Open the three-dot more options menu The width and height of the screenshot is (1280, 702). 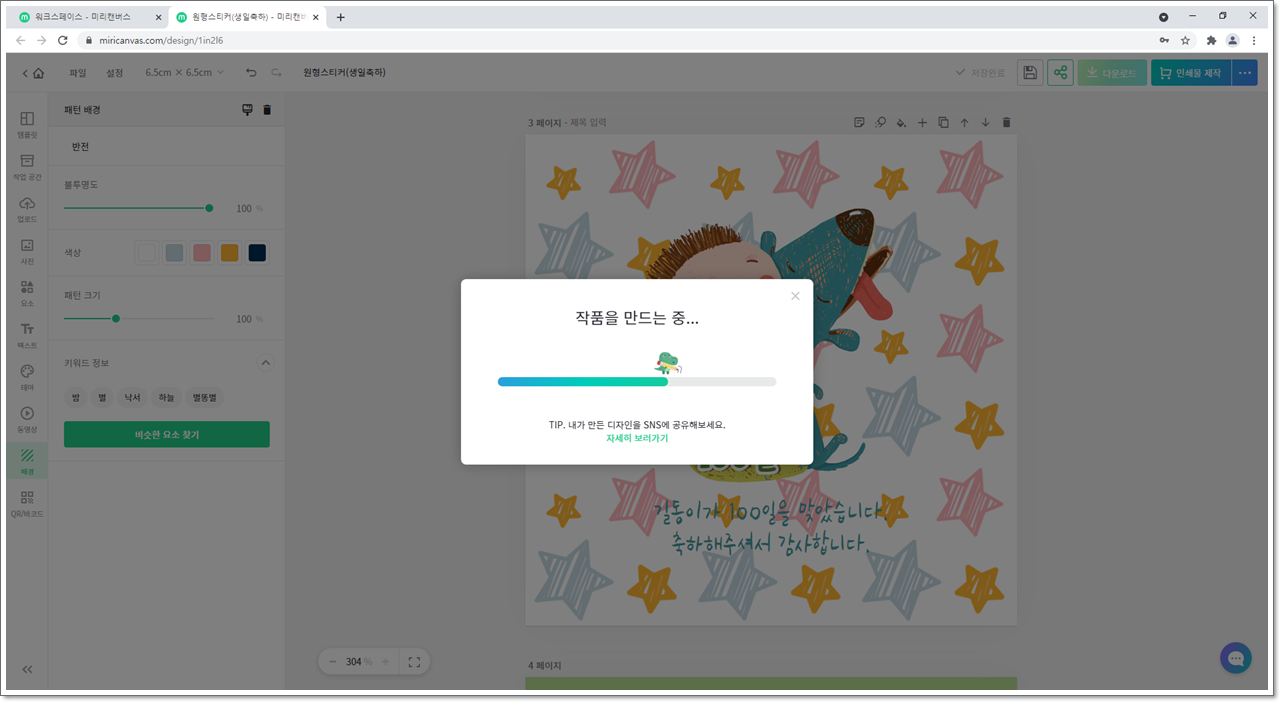(x=1245, y=73)
